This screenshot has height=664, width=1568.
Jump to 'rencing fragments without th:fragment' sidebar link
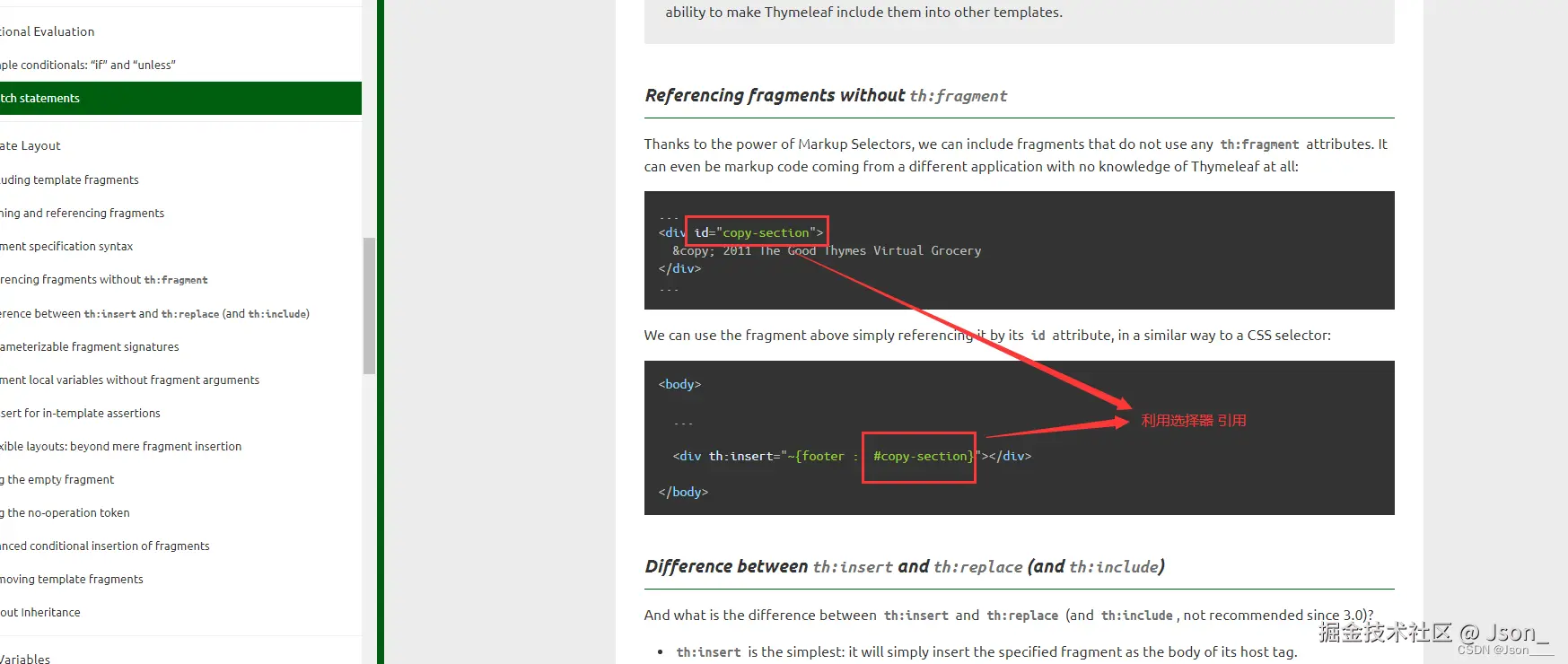pyautogui.click(x=104, y=279)
